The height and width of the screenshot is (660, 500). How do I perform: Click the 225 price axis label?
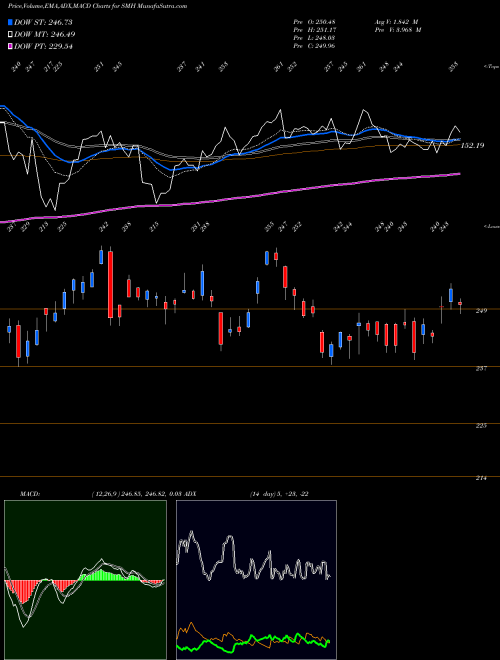[481, 426]
